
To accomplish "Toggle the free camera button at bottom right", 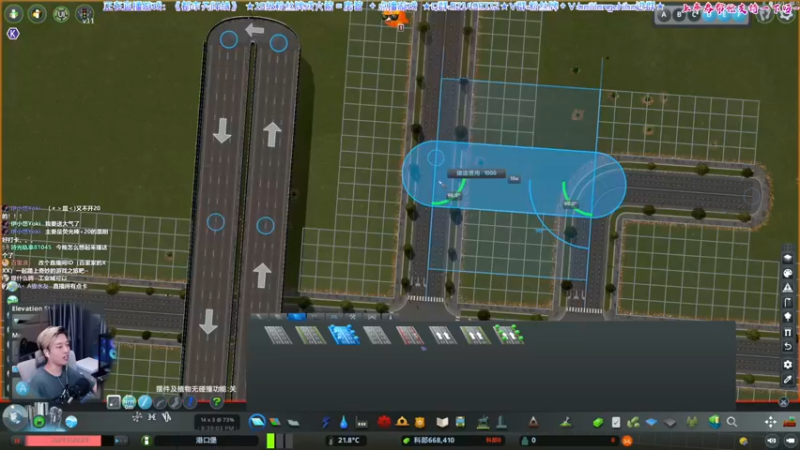I will click(x=790, y=440).
